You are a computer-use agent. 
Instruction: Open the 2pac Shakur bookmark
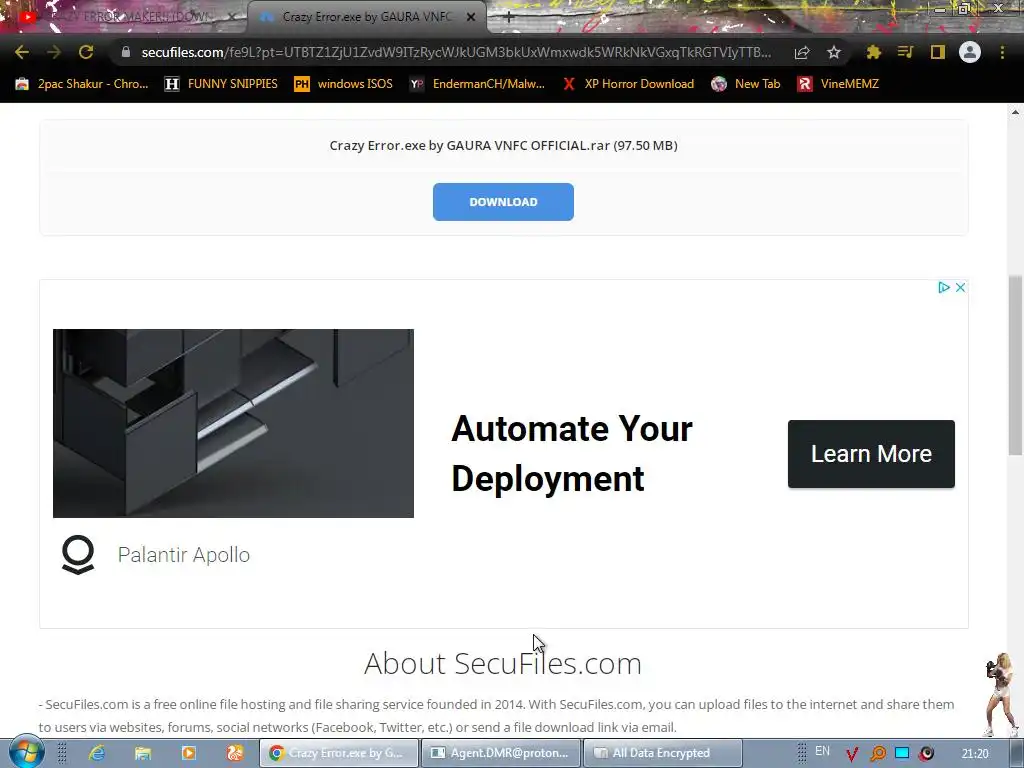pos(82,84)
